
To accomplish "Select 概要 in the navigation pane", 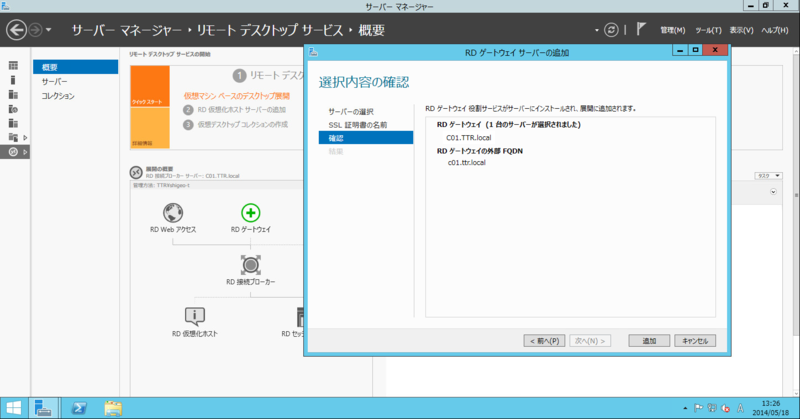I will pyautogui.click(x=76, y=67).
